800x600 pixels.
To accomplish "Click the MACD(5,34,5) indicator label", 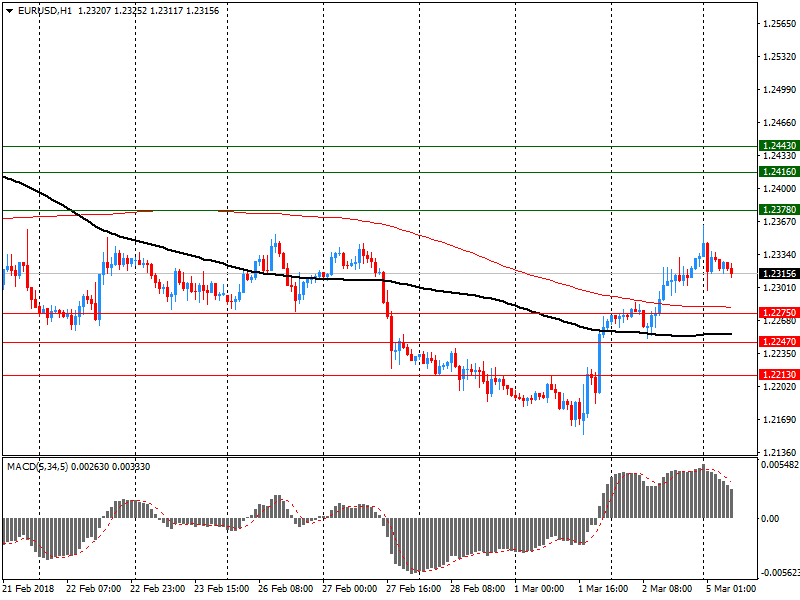I will point(37,467).
